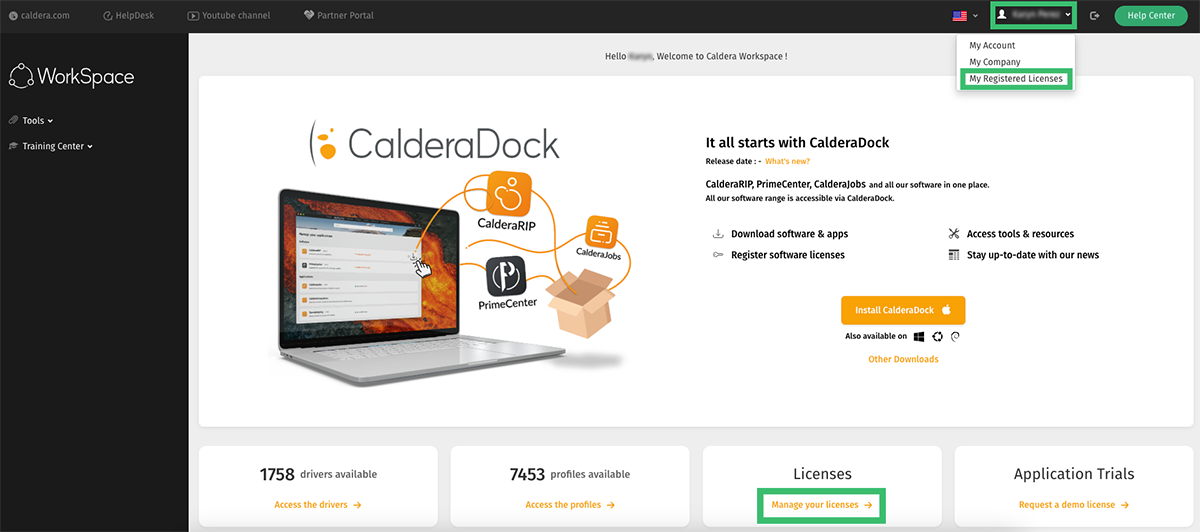The width and height of the screenshot is (1200, 532).
Task: Click 'It all starts with CalderaDock' heading
Action: (x=797, y=143)
